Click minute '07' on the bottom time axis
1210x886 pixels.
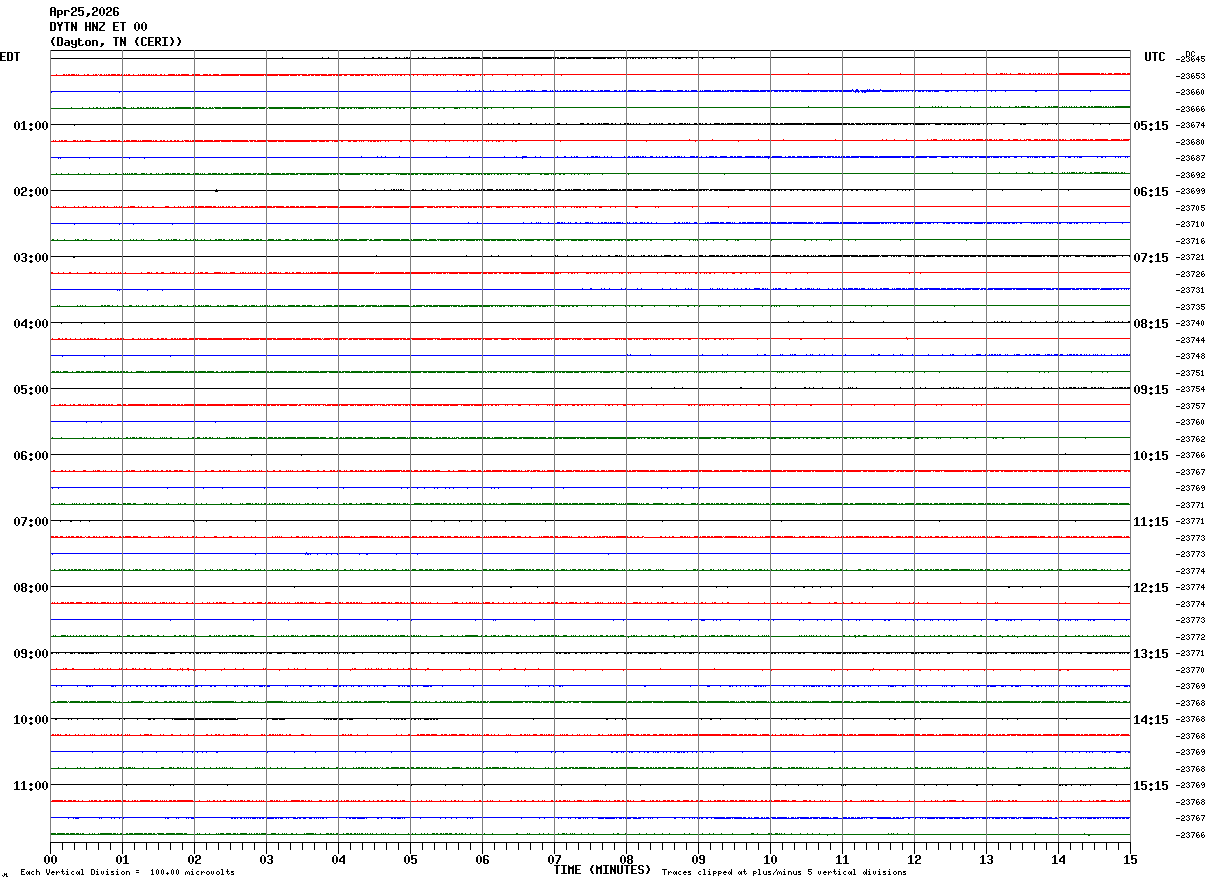tap(554, 859)
